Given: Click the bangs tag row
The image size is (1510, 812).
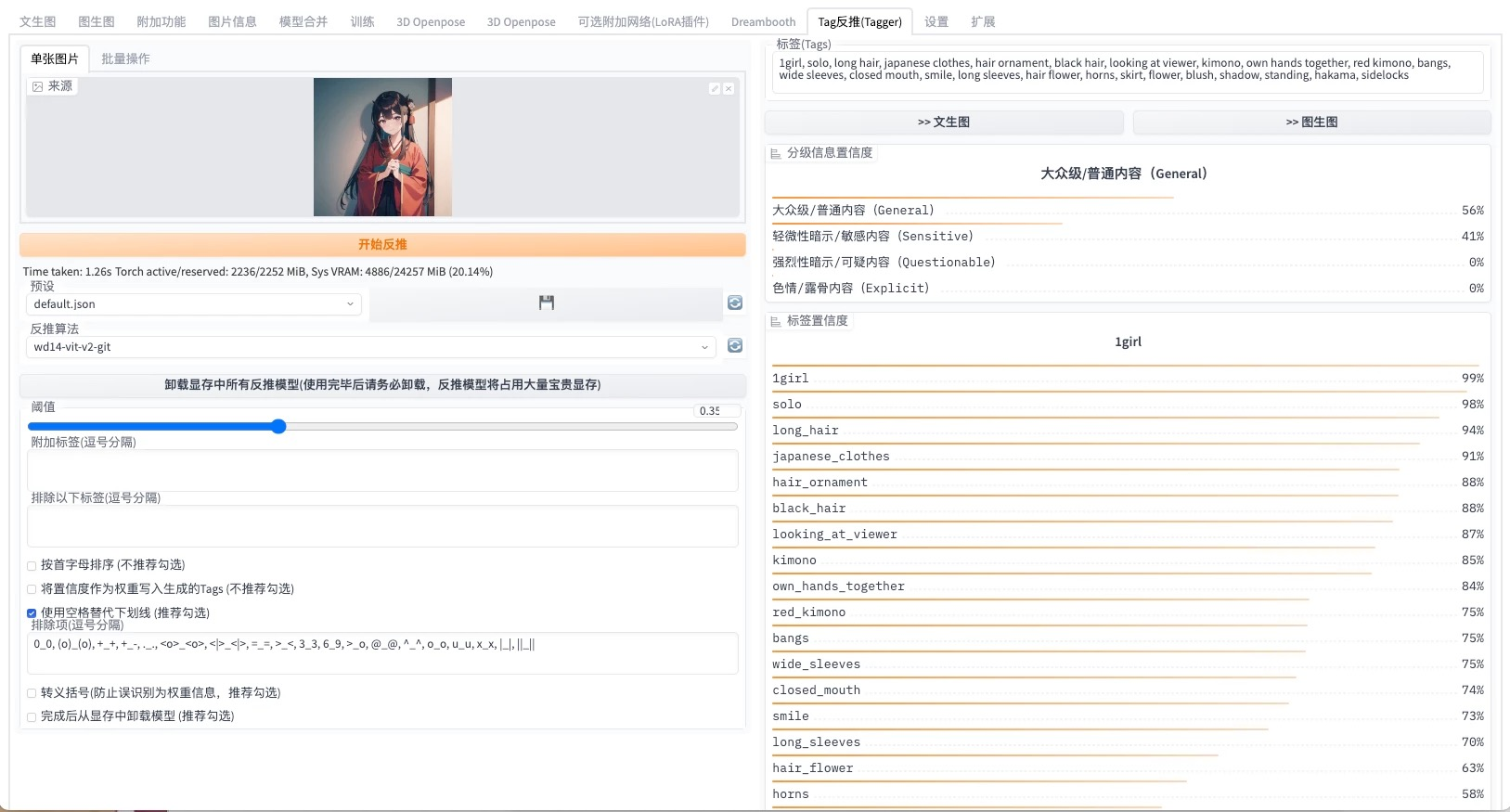Looking at the screenshot, I should (x=1128, y=638).
